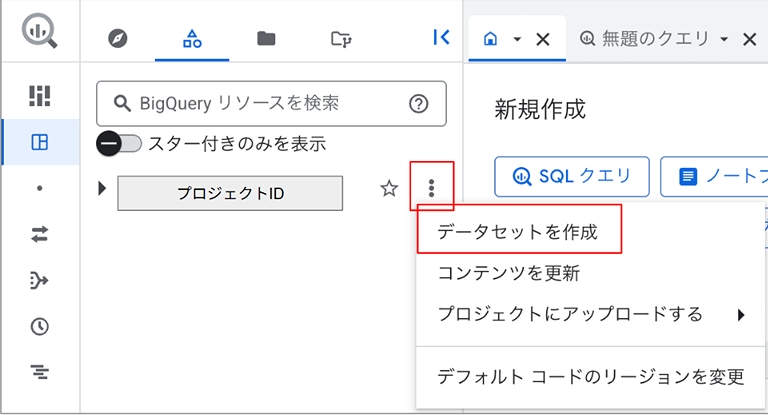Click the 新規作成 heading

tap(540, 109)
